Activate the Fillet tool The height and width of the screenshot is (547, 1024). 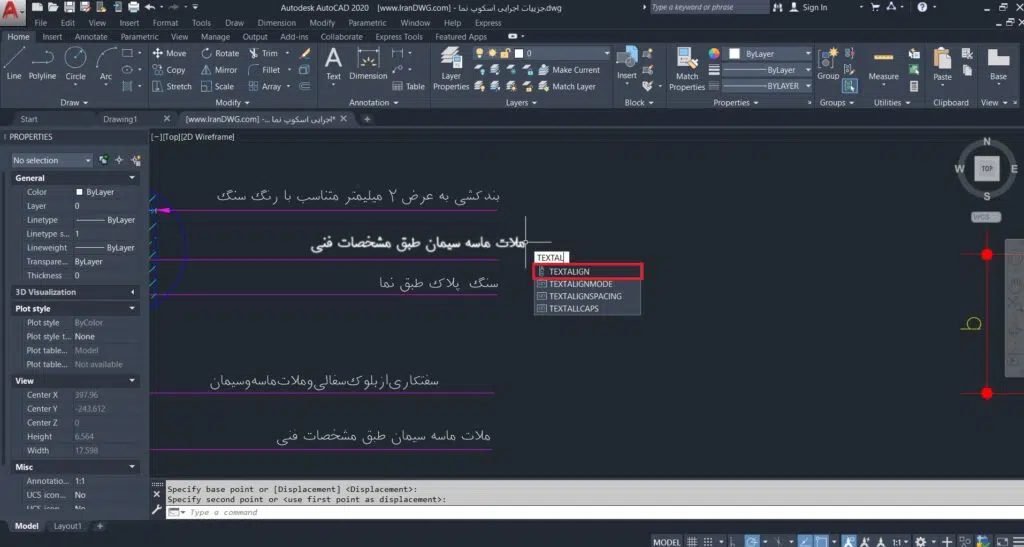(x=264, y=70)
